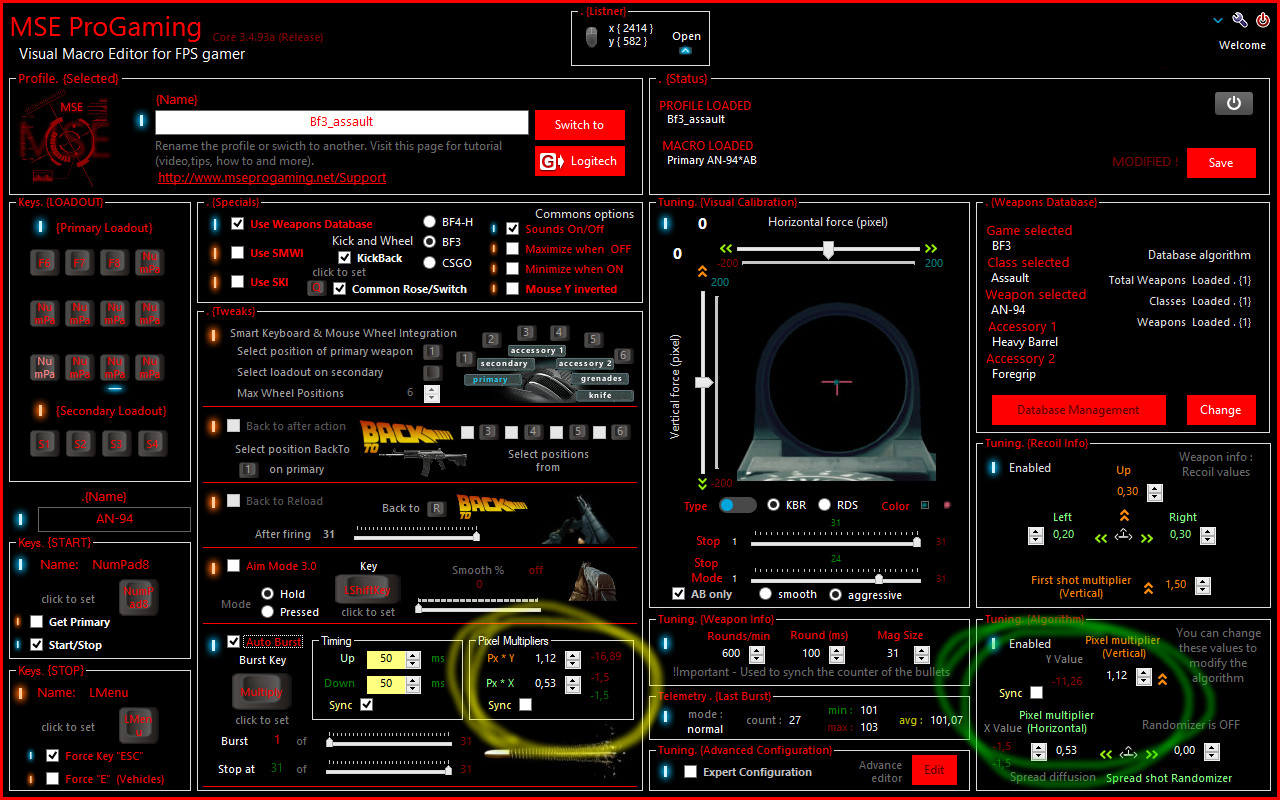Screen dimensions: 1280x800
Task: Click the teal square Color swatch
Action: click(x=924, y=505)
